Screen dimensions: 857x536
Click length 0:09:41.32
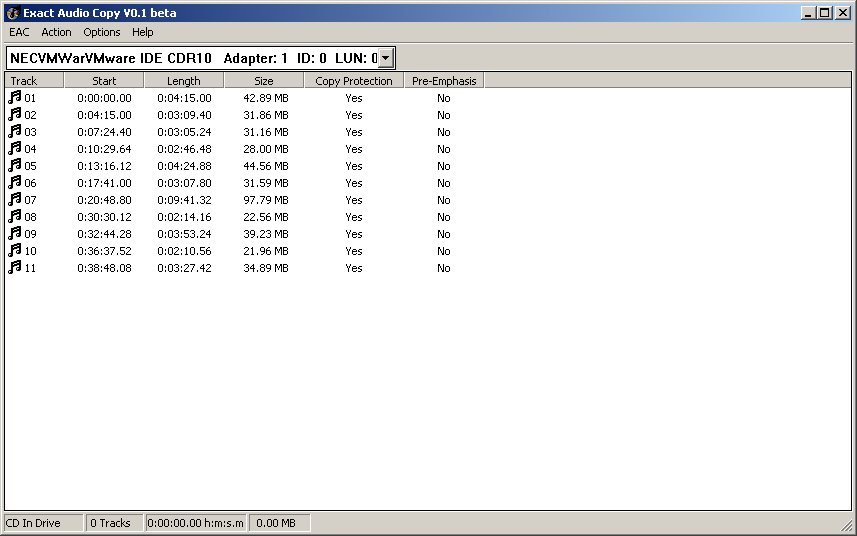click(x=184, y=200)
